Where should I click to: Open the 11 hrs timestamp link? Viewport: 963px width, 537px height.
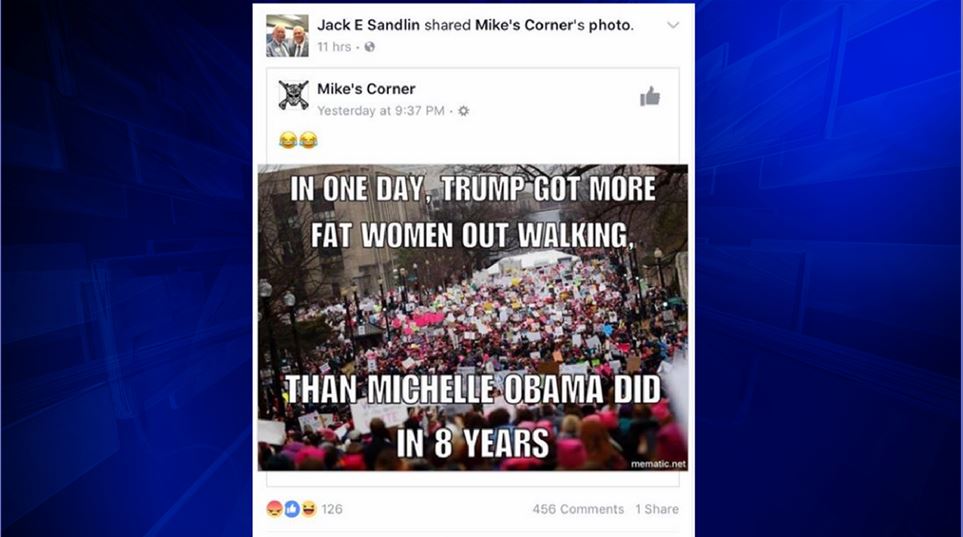tap(334, 47)
